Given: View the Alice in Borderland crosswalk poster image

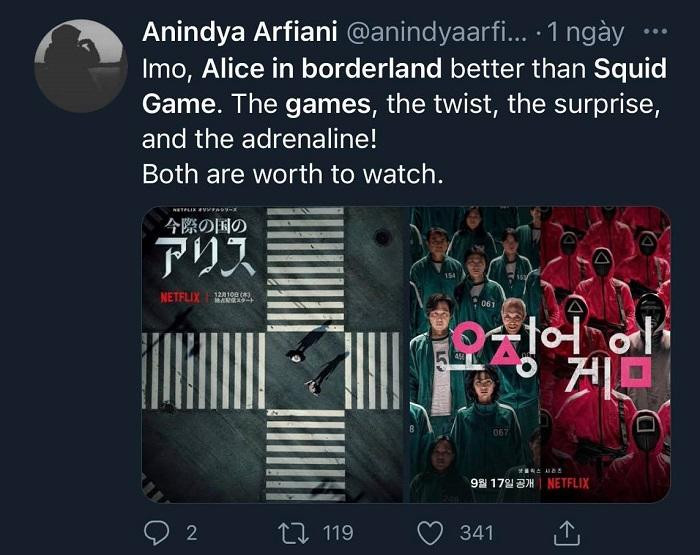Looking at the screenshot, I should pos(273,355).
